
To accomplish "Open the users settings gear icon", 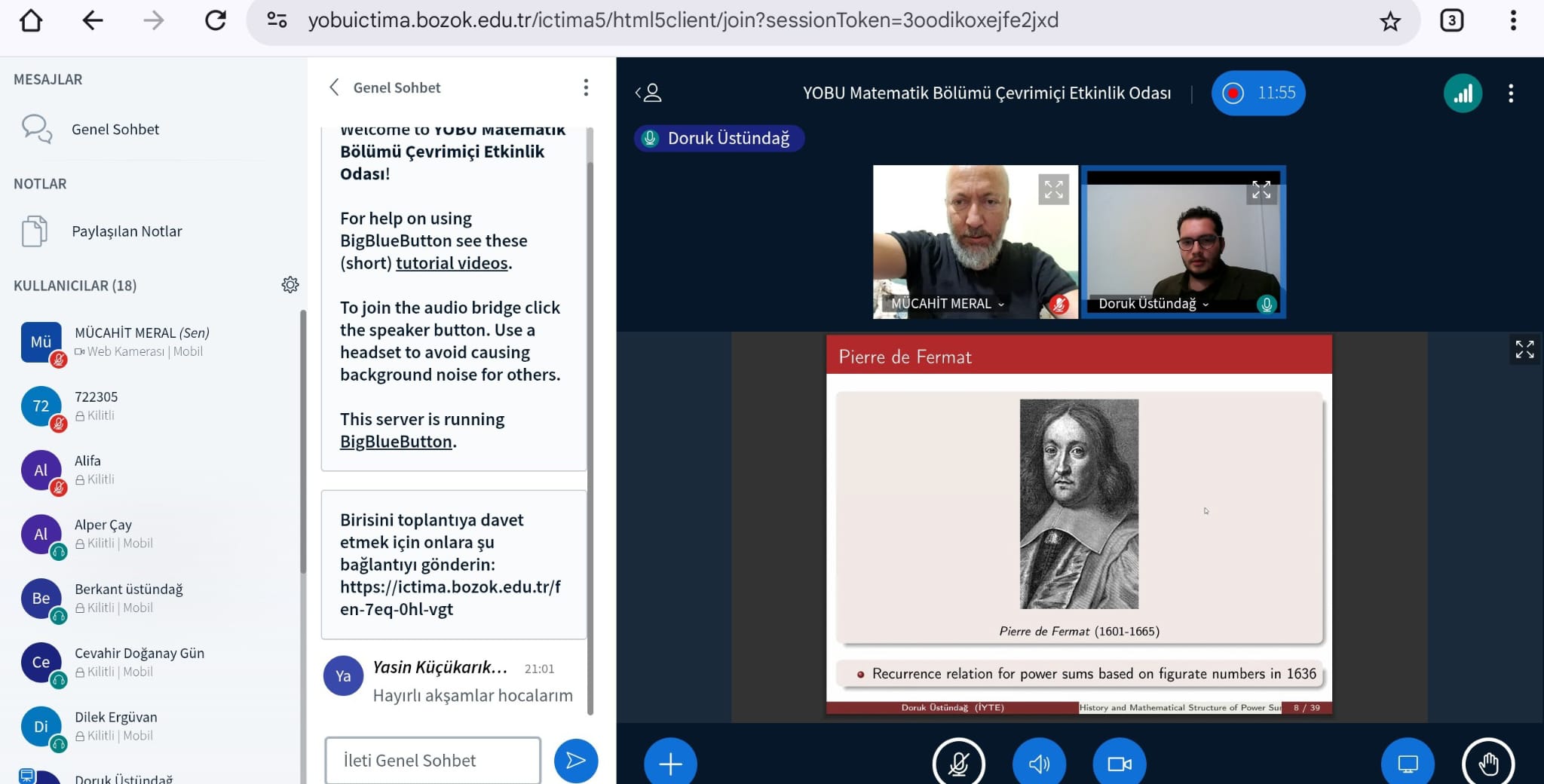I will coord(290,285).
